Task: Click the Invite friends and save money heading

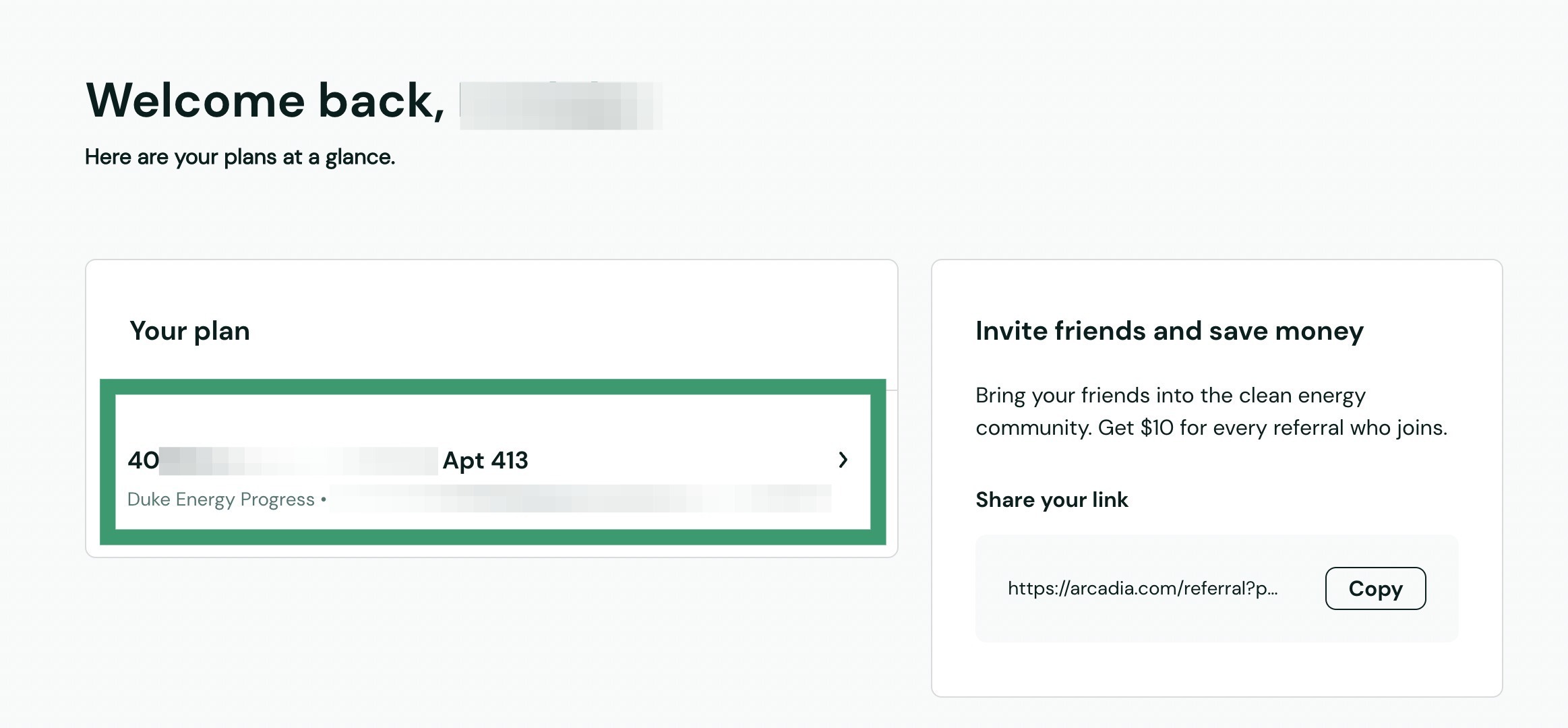Action: pyautogui.click(x=1168, y=330)
